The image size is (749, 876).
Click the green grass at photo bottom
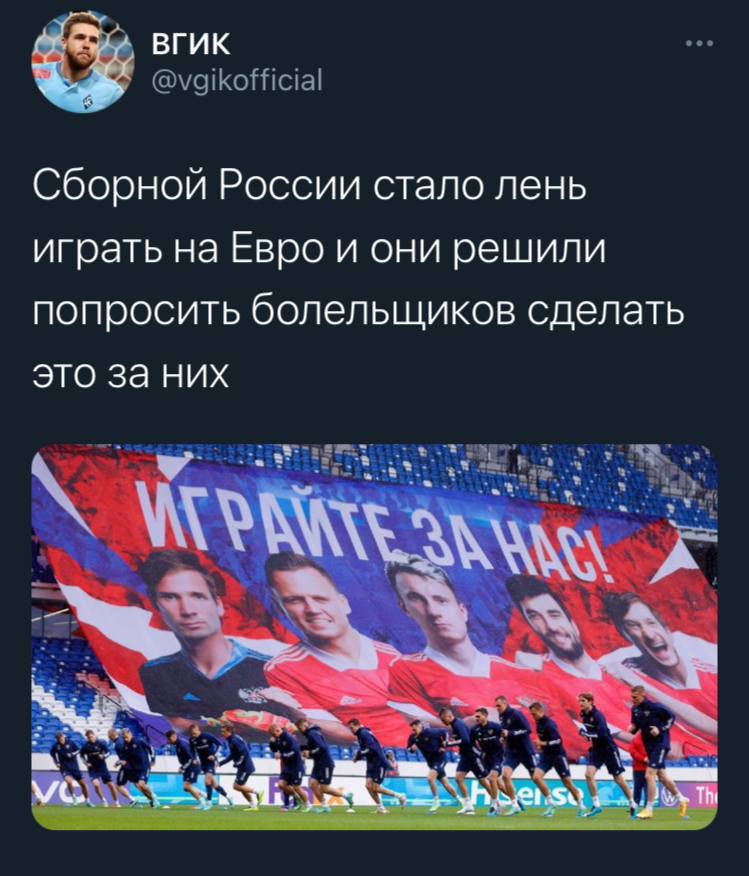pyautogui.click(x=374, y=818)
